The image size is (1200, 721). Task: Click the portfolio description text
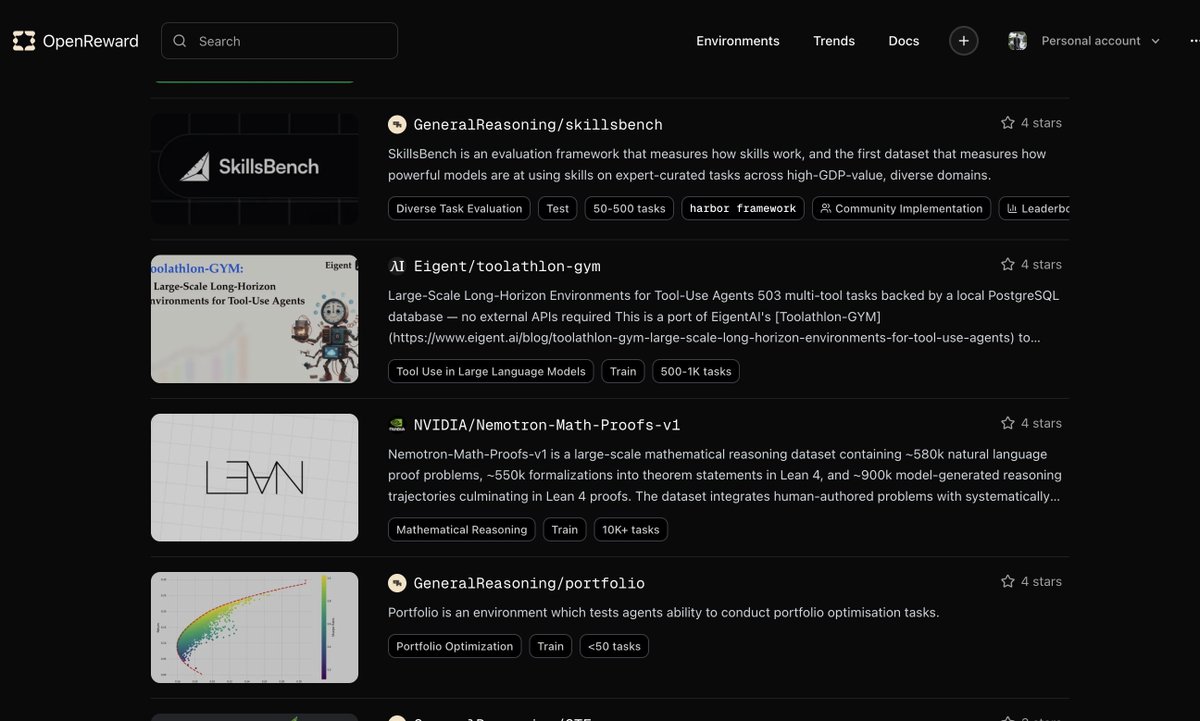coord(664,612)
